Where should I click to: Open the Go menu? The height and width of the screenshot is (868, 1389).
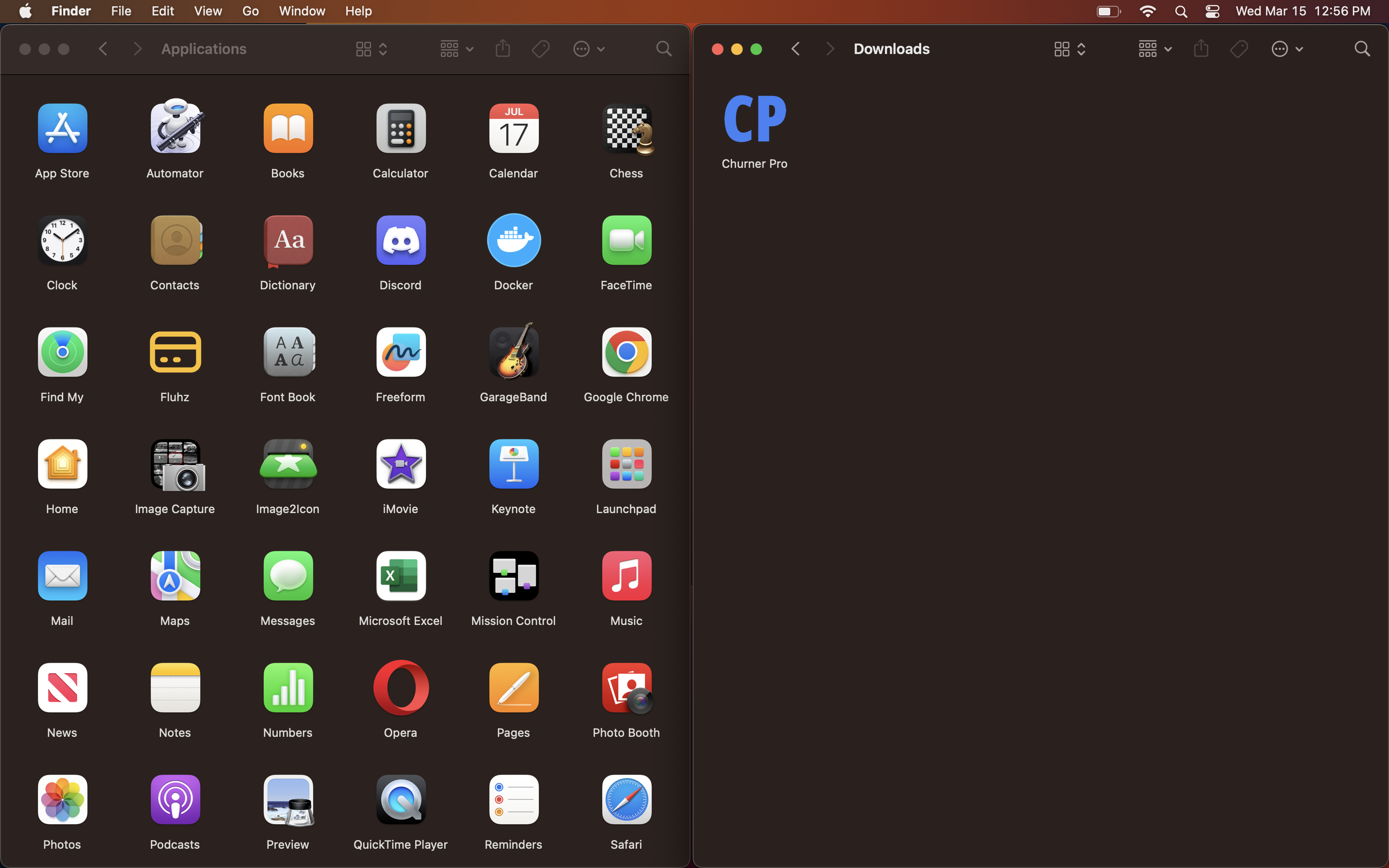point(250,12)
